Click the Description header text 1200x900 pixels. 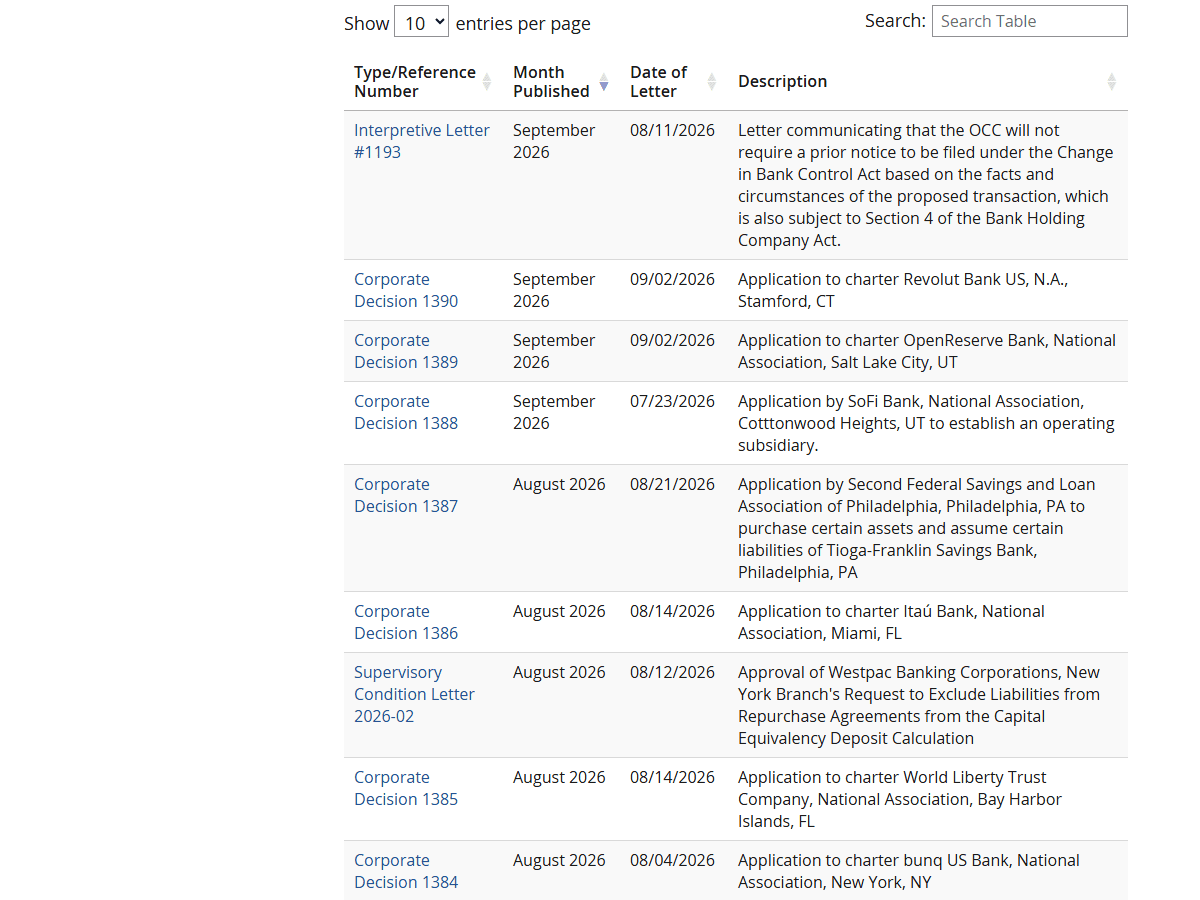[783, 81]
